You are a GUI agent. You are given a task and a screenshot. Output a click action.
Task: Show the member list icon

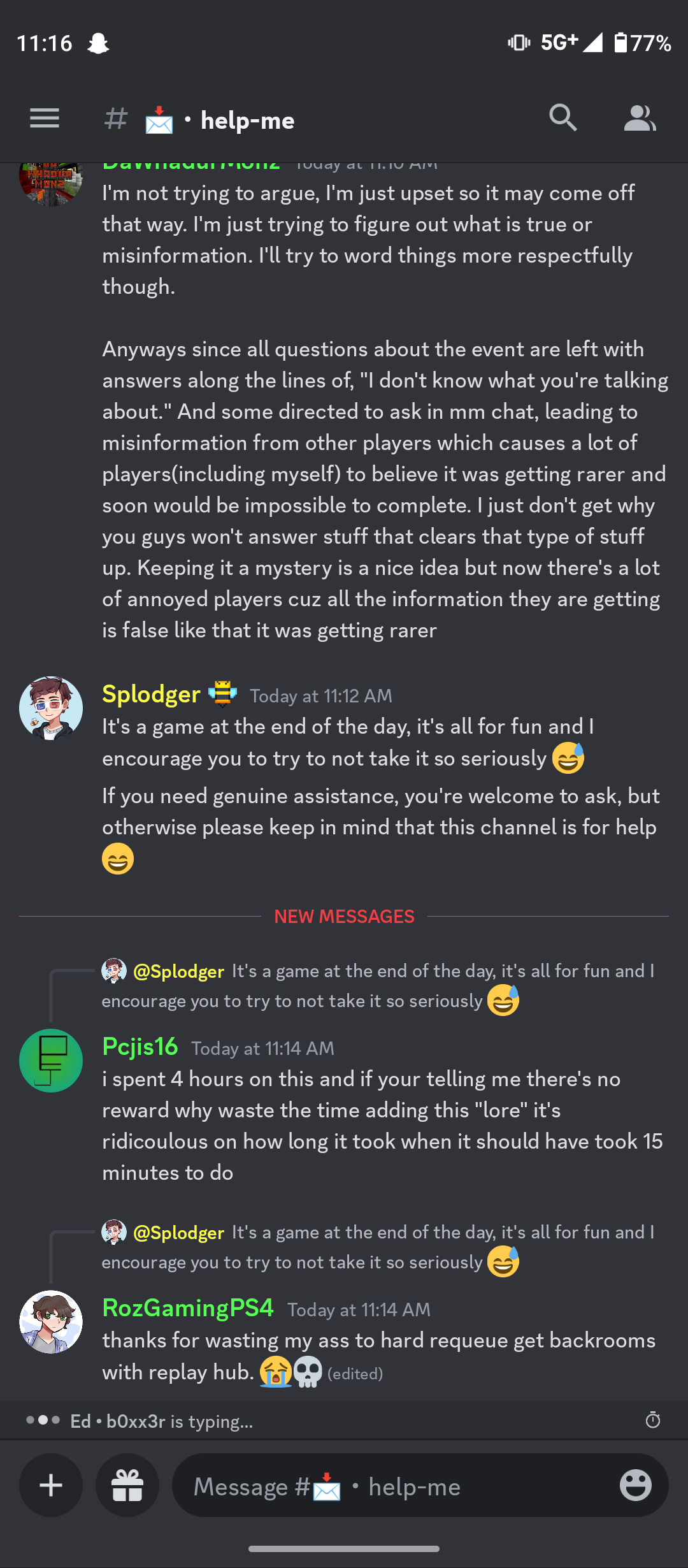(x=640, y=119)
